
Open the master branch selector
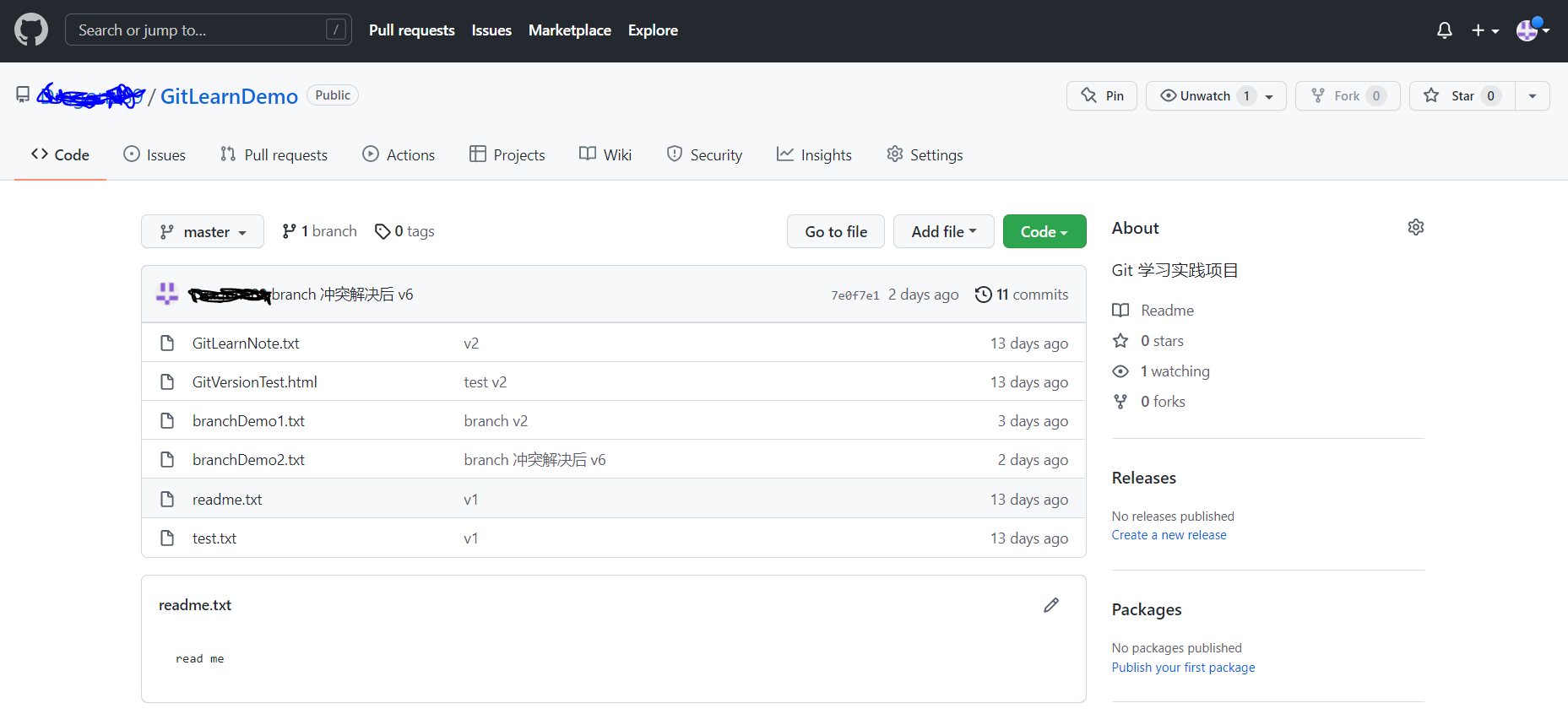203,231
